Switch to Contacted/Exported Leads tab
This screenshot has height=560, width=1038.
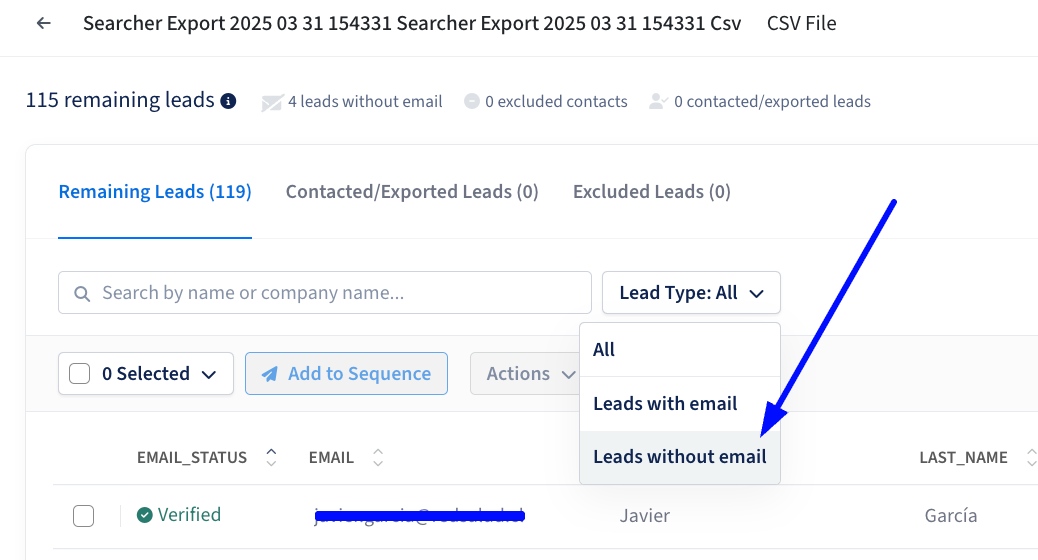(x=412, y=192)
